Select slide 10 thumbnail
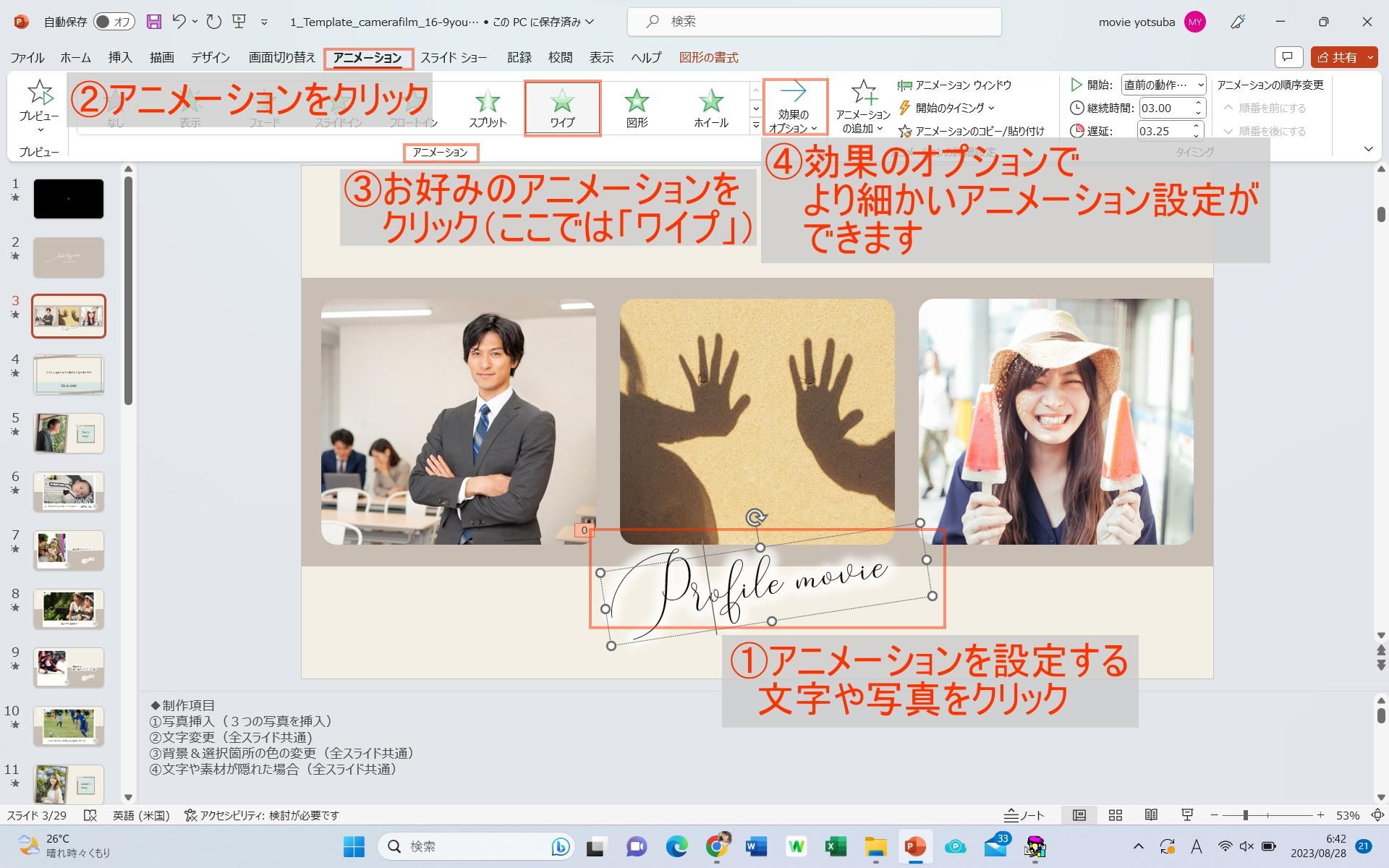 (x=69, y=726)
